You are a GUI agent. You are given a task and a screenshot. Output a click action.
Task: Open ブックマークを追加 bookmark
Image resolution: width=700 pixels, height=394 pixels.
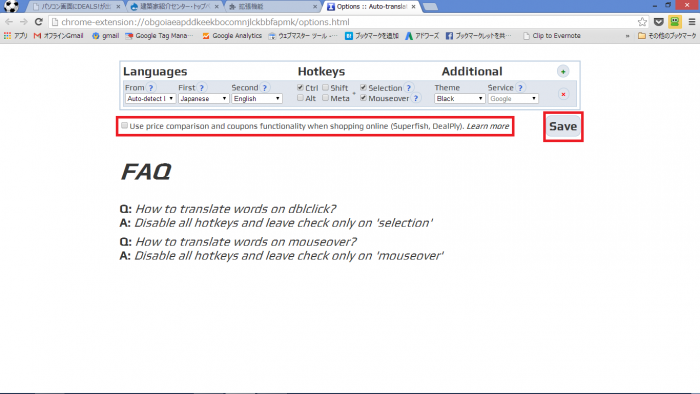[372, 36]
